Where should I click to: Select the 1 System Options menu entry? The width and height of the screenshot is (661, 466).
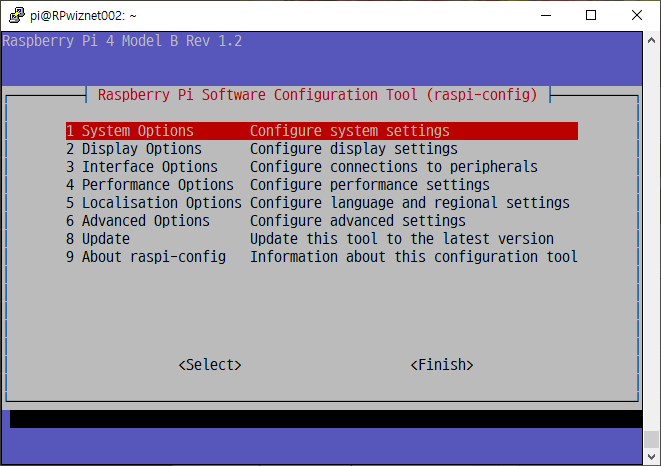(322, 131)
